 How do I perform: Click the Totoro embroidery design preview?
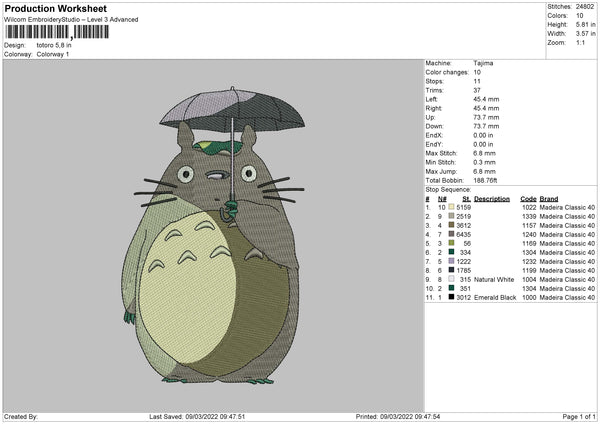214,235
